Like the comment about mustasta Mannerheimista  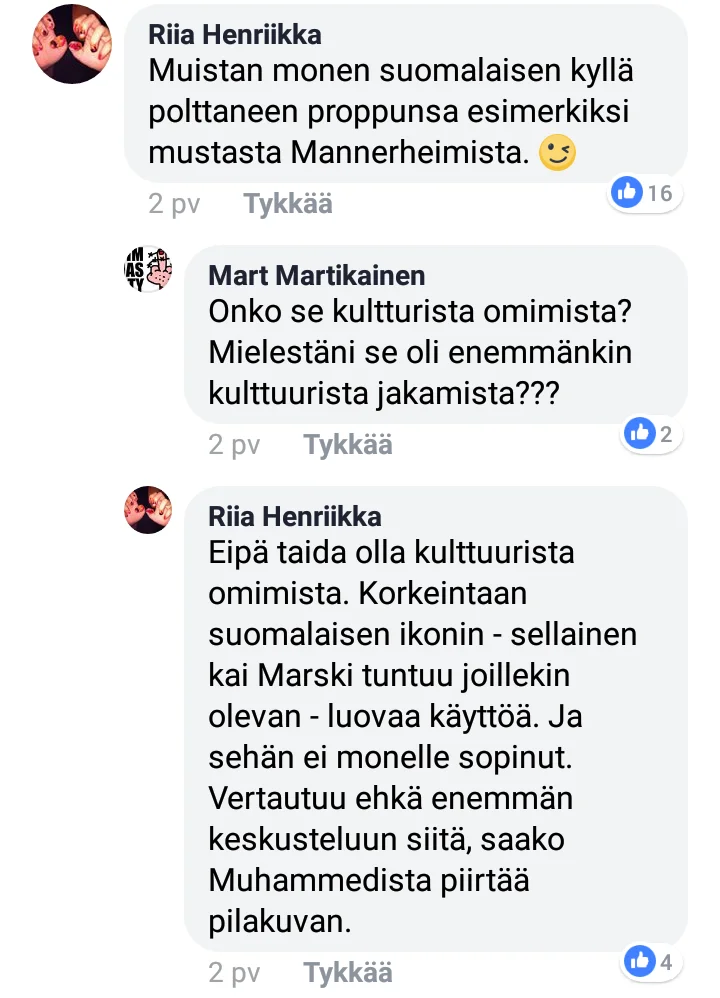click(x=288, y=204)
